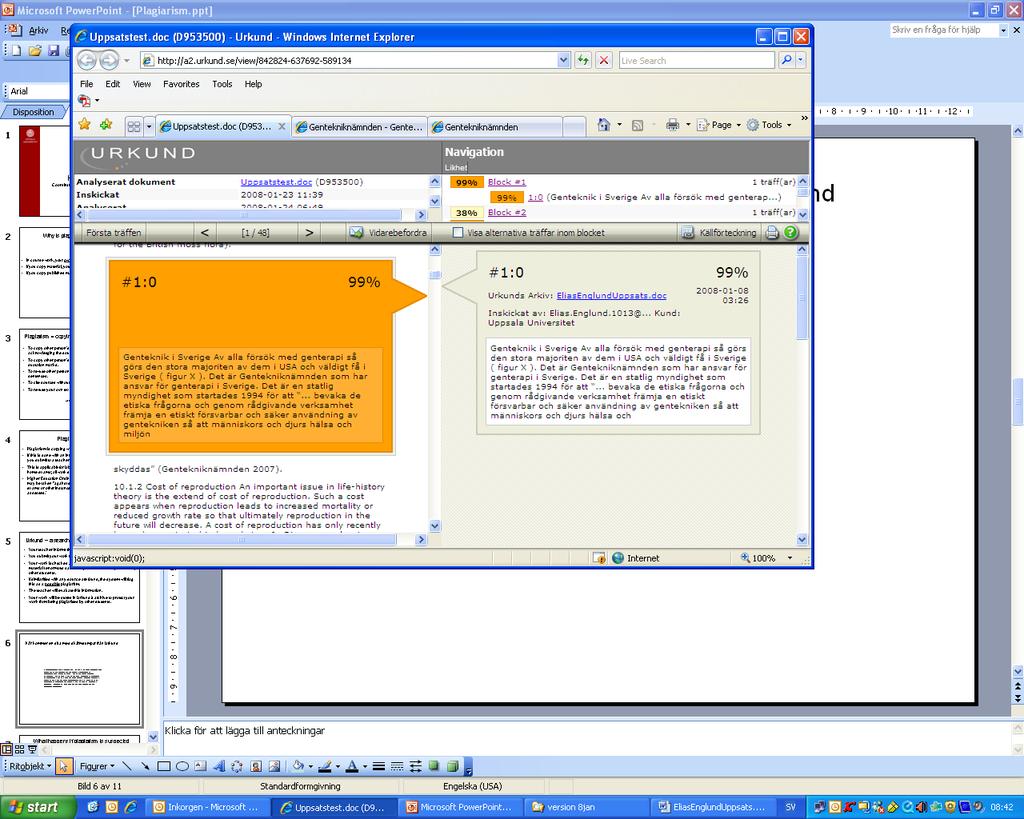Insert WordArt from the drawing toolbar
The image size is (1024, 819).
219,766
